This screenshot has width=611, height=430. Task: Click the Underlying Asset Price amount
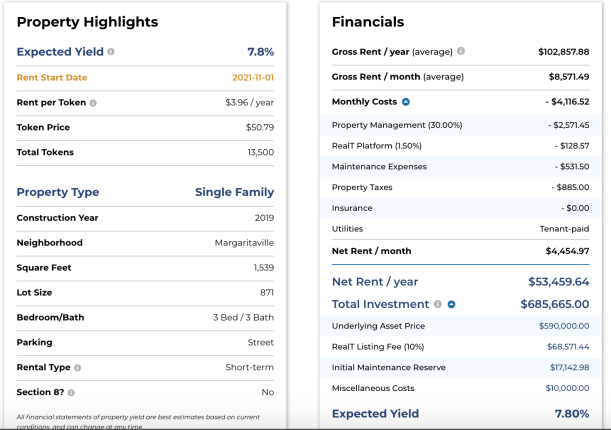tap(564, 326)
